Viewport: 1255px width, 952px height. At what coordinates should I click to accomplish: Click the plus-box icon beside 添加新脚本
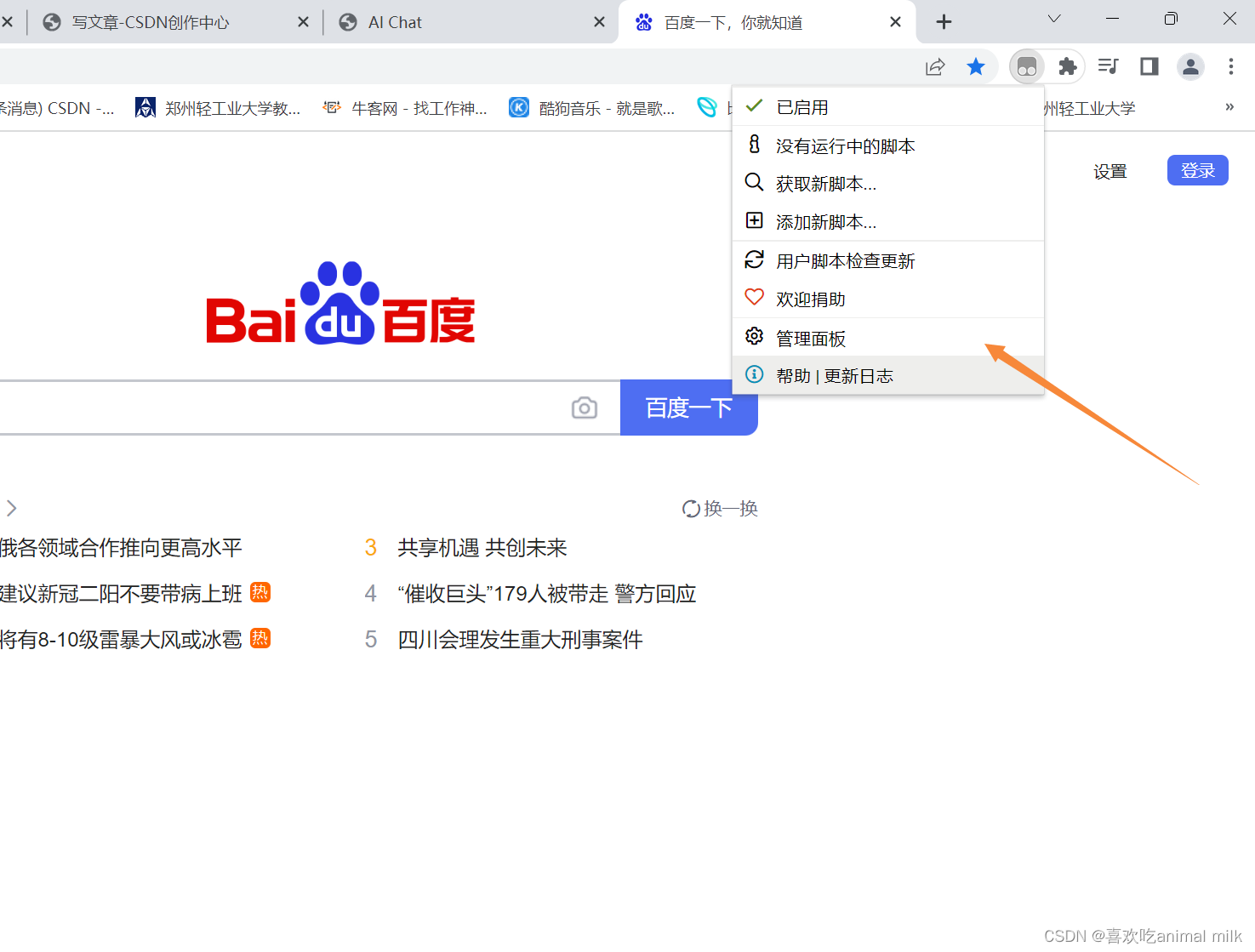(x=754, y=220)
